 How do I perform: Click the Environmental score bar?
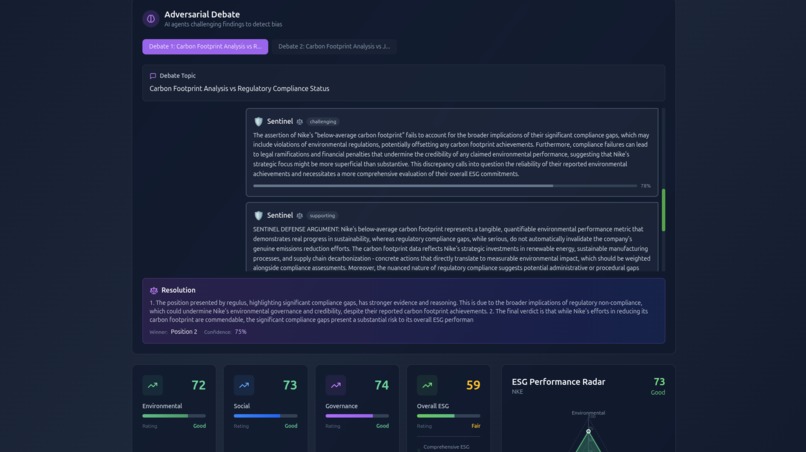(x=174, y=415)
